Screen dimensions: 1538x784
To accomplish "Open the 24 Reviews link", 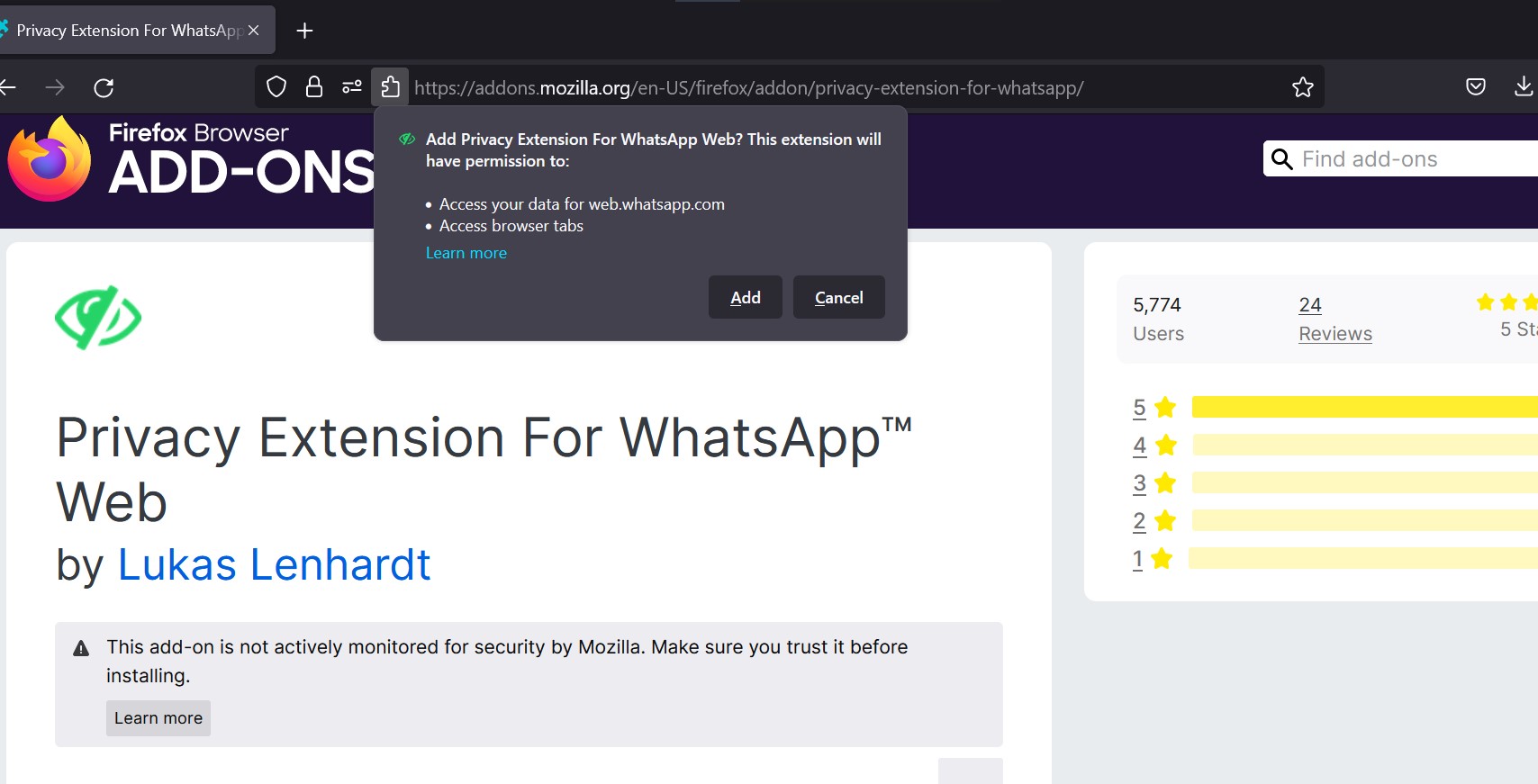I will coord(1335,319).
